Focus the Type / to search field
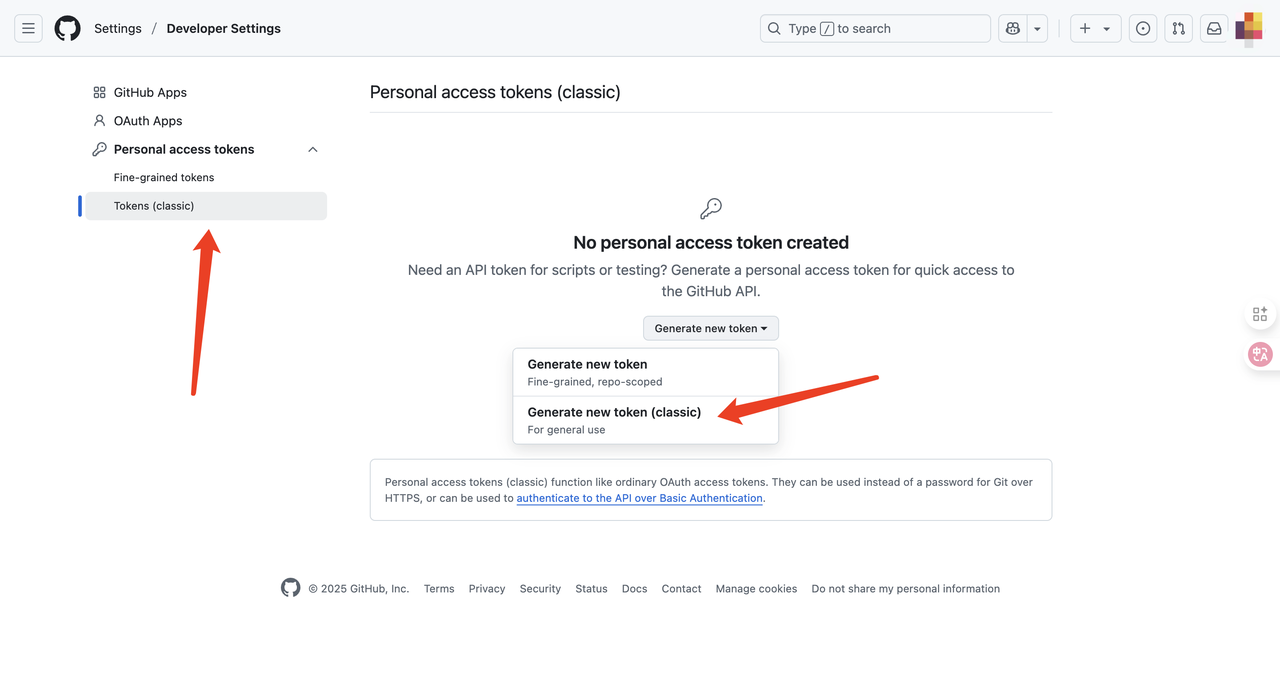Viewport: 1280px width, 691px height. [875, 29]
